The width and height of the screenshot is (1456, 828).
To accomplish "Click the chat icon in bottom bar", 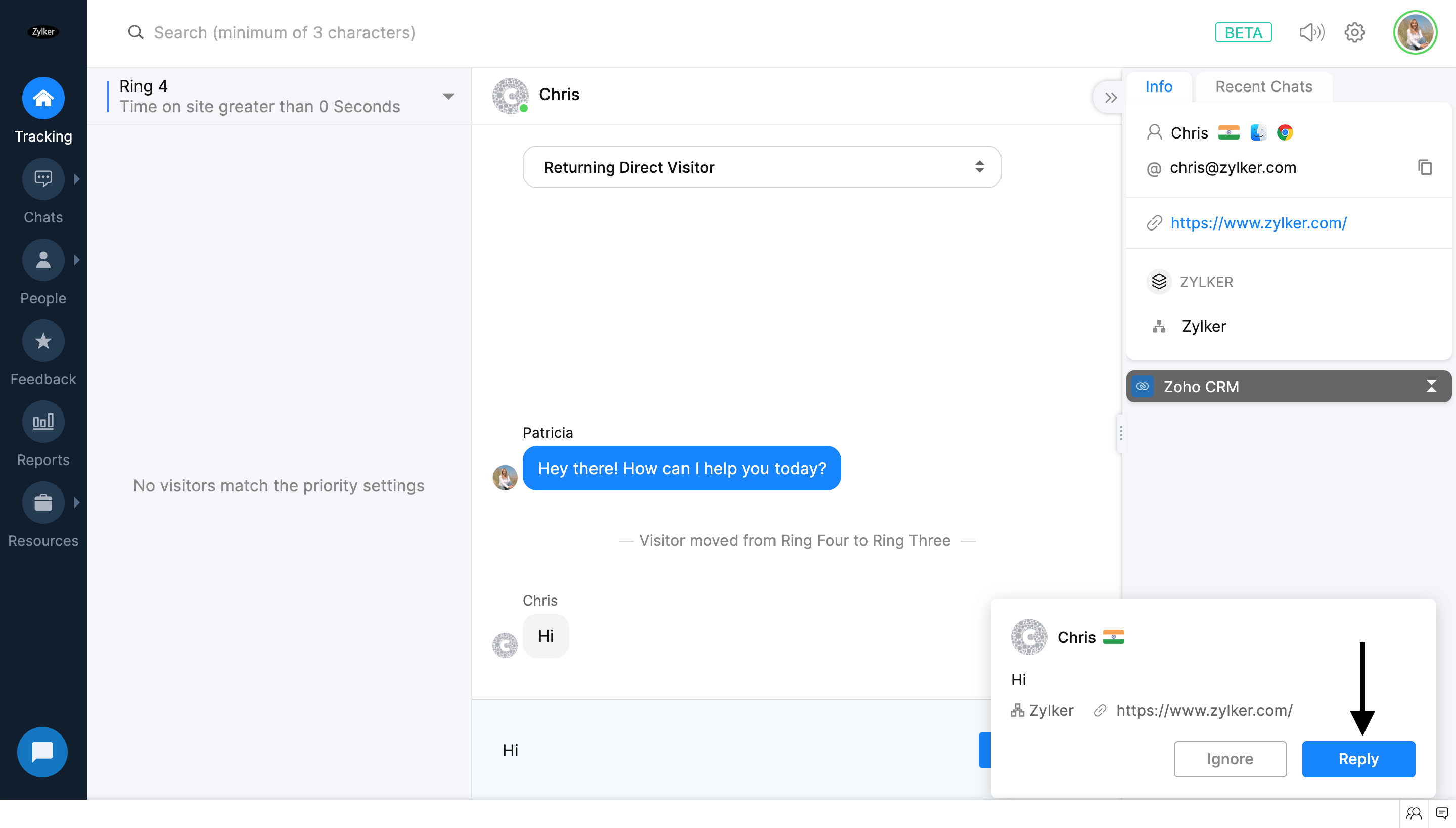I will [x=1442, y=813].
